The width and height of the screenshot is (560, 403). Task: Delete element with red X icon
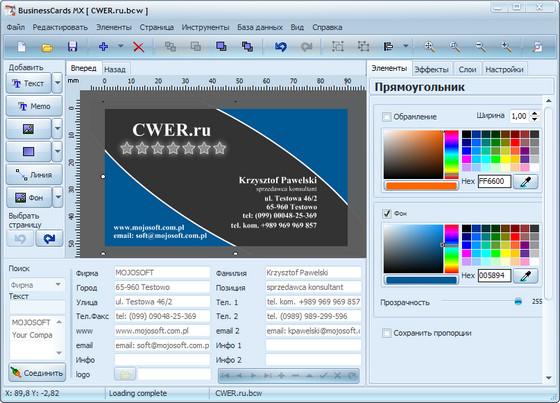139,47
